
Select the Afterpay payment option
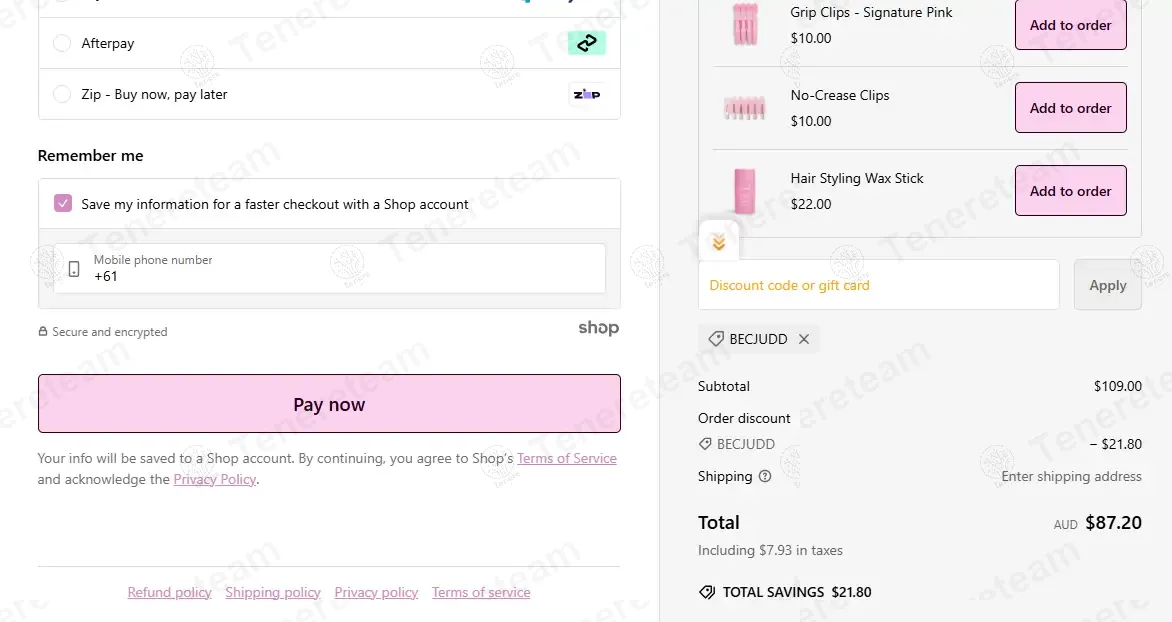pyautogui.click(x=62, y=43)
